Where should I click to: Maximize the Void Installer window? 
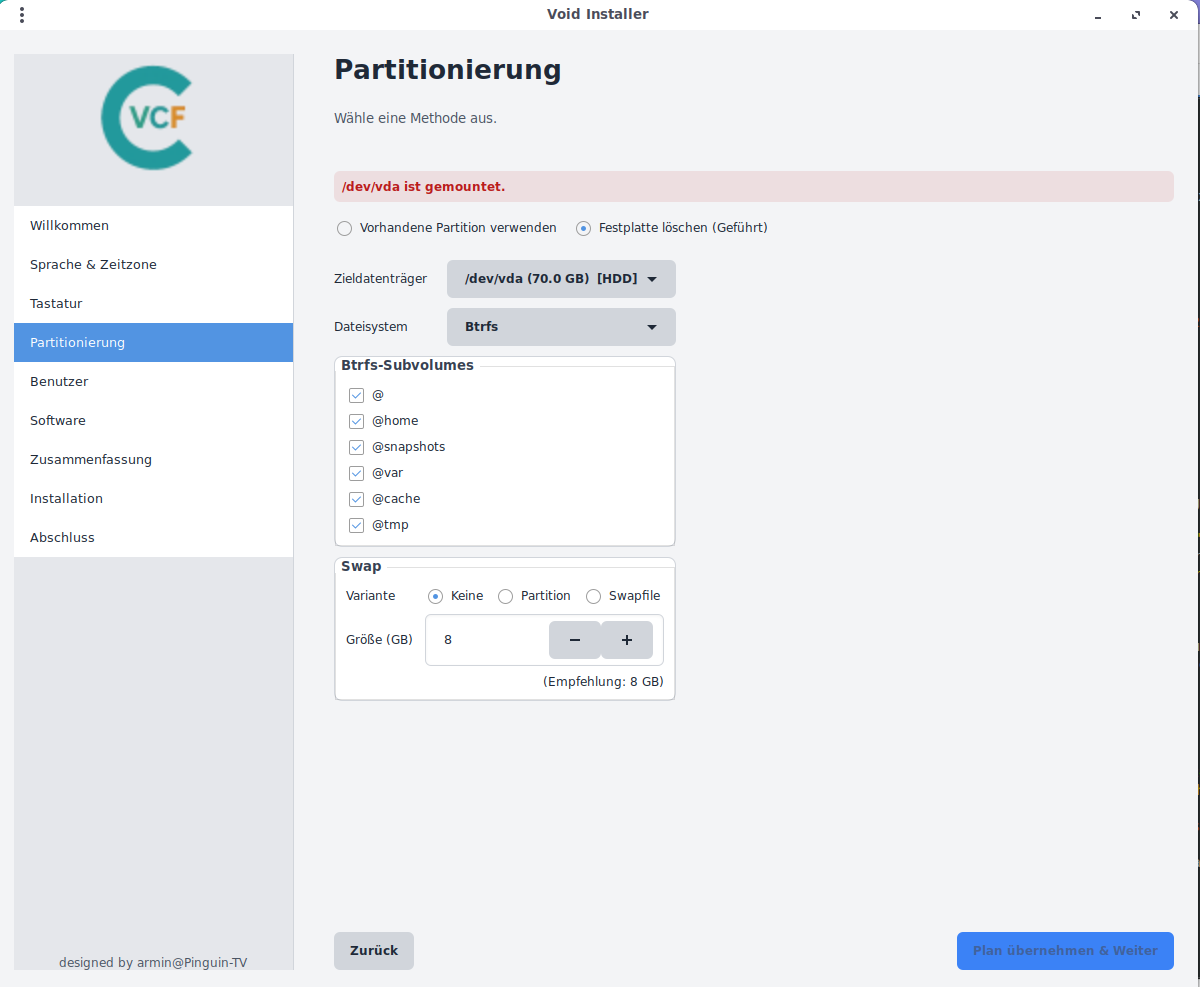tap(1136, 15)
